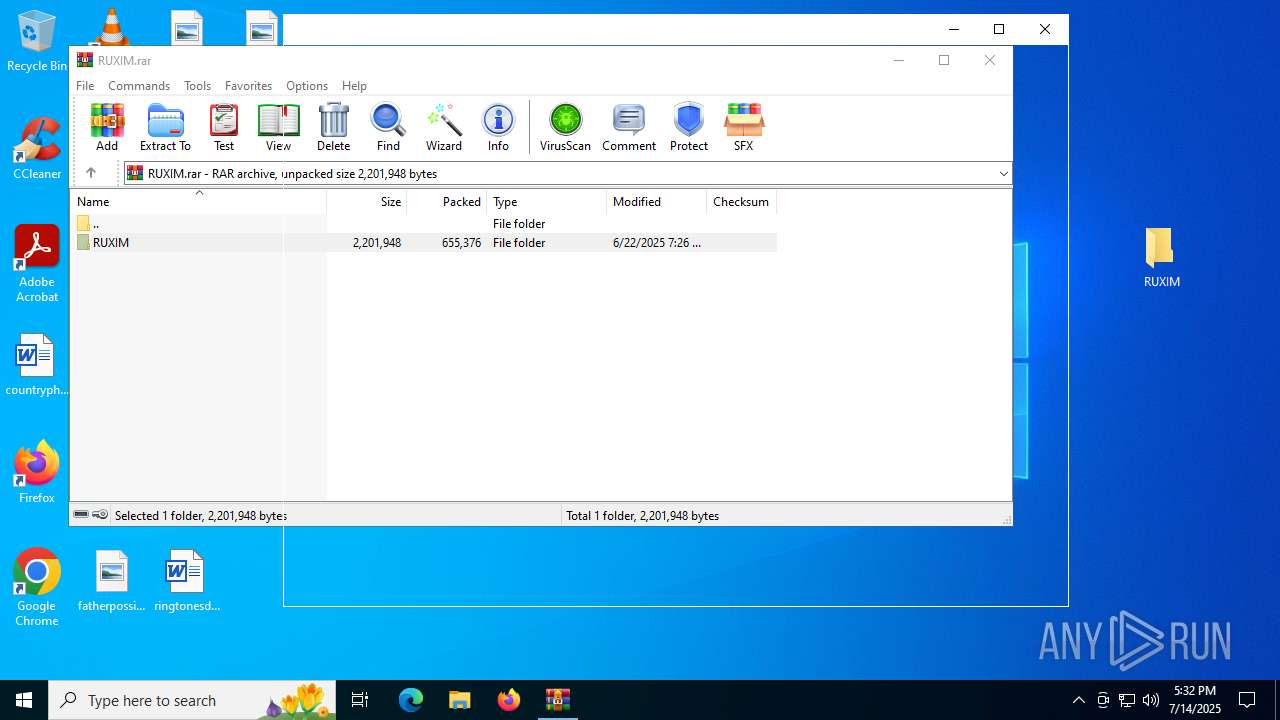Click the address bar showing RUXIM.rar
Screen dimensions: 1280x720
[567, 174]
